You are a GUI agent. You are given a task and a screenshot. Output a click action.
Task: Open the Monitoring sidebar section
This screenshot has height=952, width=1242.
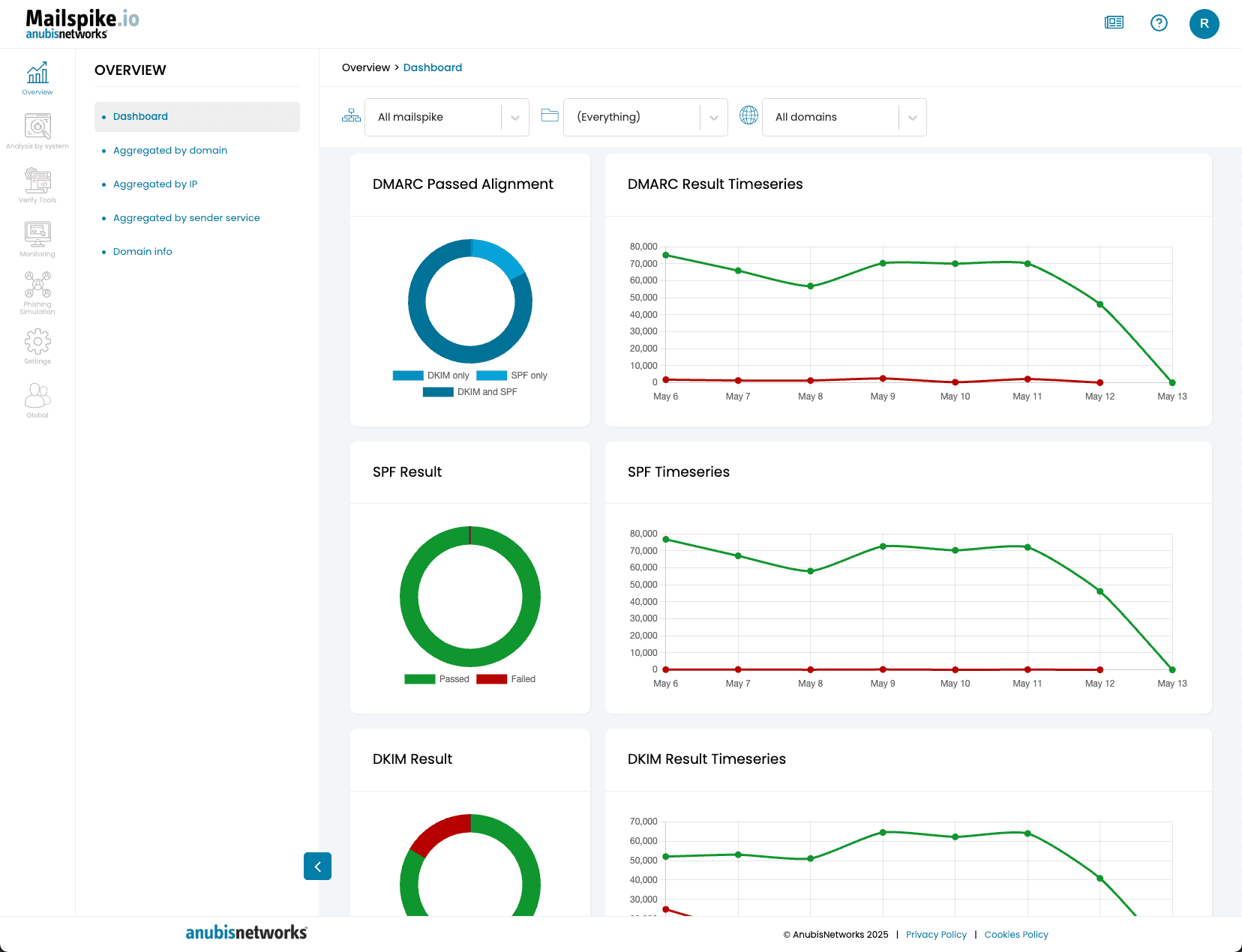(37, 239)
